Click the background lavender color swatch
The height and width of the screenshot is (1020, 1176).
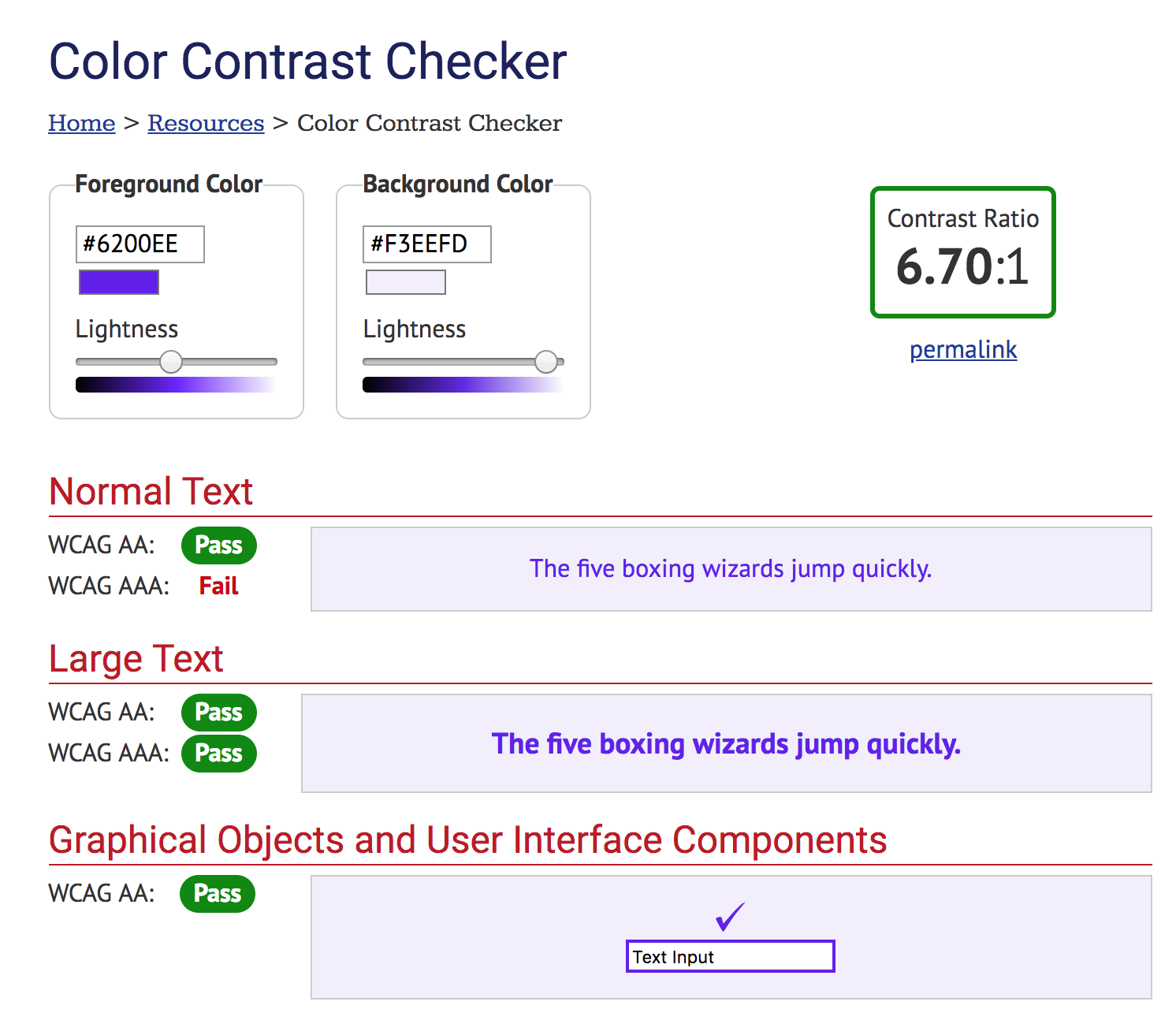click(x=405, y=281)
